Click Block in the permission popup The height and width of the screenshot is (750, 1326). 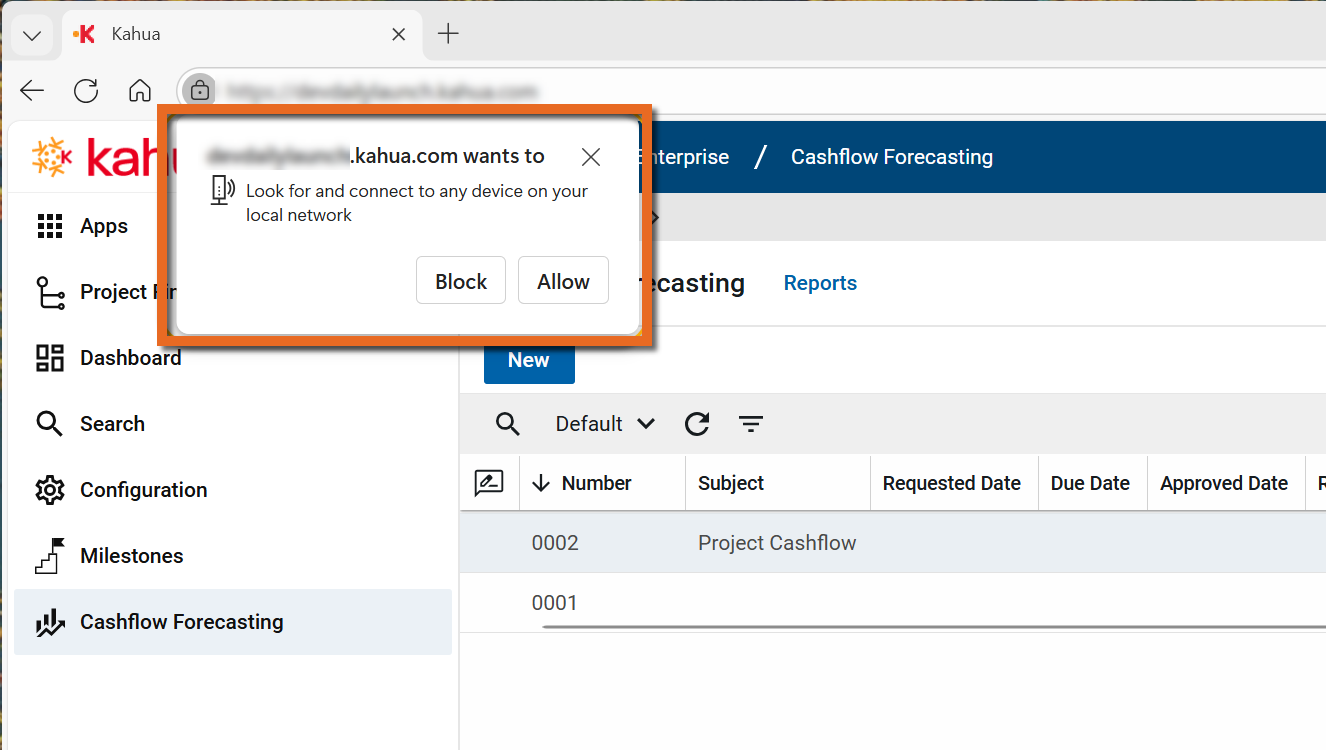[461, 281]
